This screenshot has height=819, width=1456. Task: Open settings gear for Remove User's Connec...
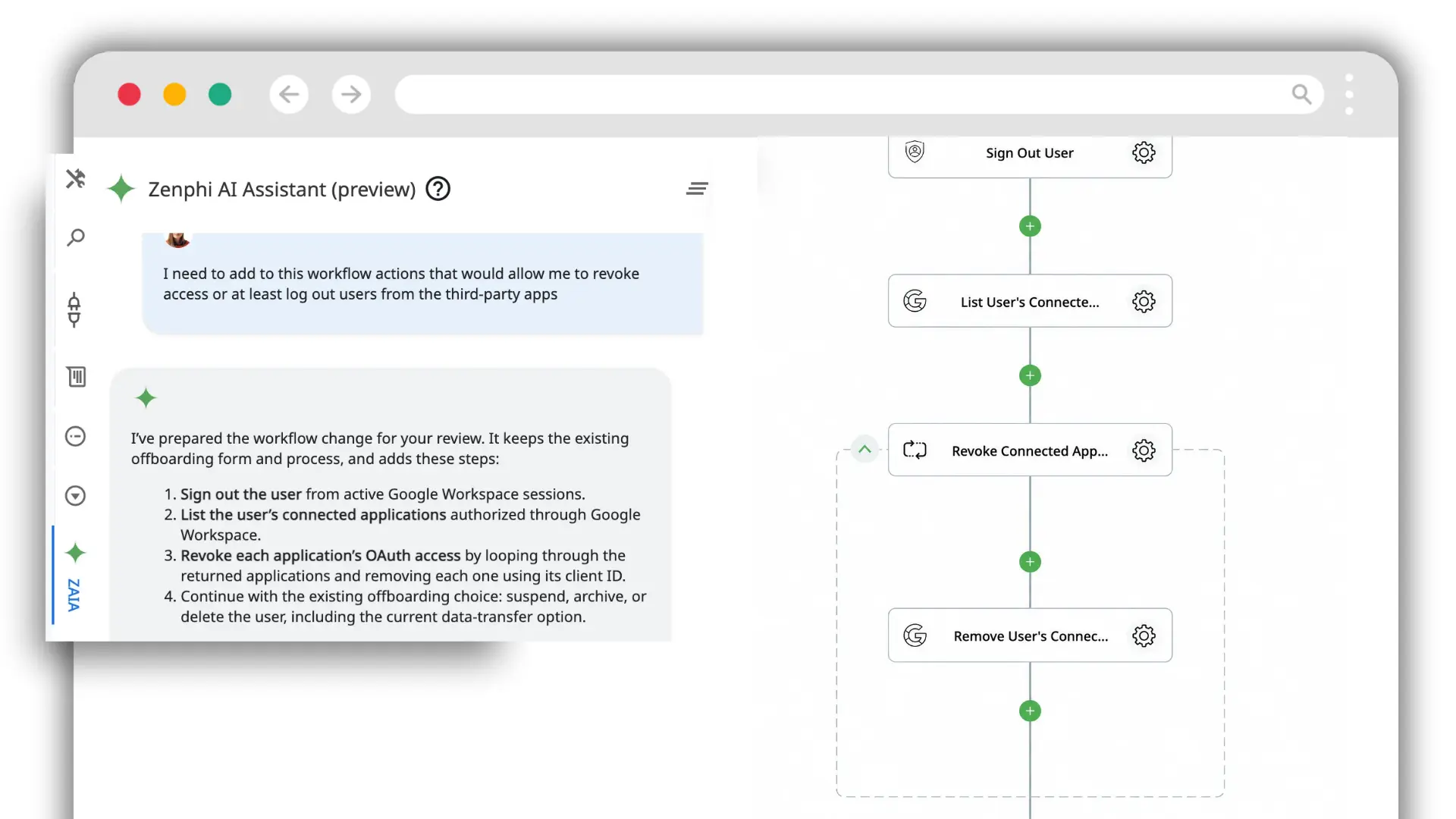pyautogui.click(x=1144, y=635)
